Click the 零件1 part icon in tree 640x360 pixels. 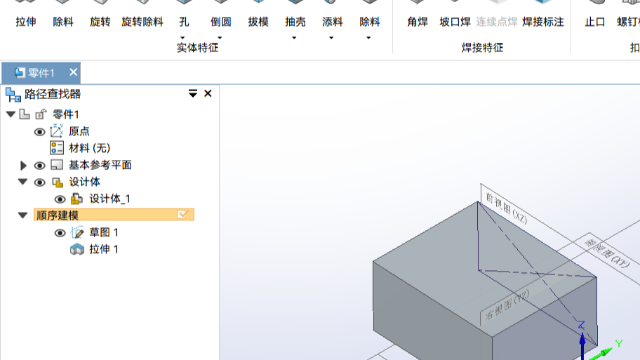[25, 114]
